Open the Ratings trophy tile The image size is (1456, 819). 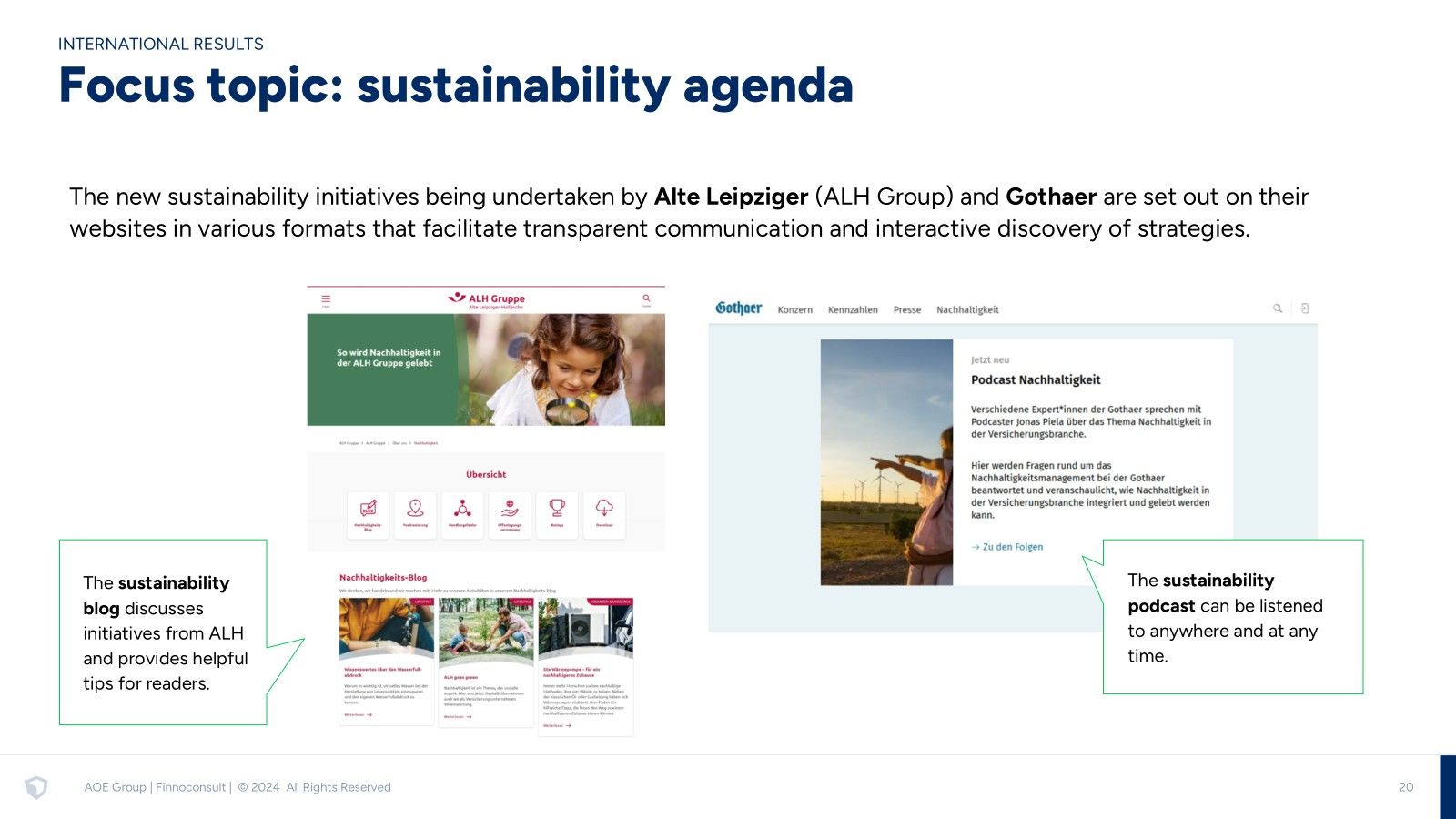(557, 515)
